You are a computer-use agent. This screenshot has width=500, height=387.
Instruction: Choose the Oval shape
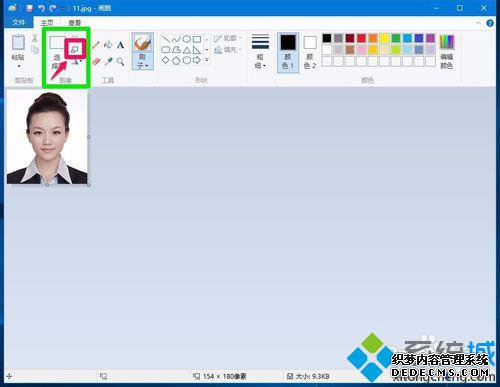point(187,39)
